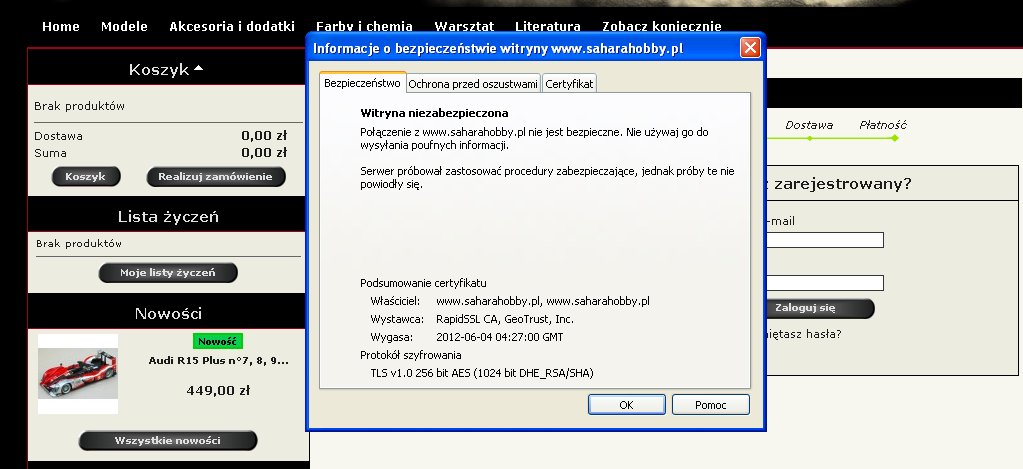Screen dimensions: 1023x469
Task: Click the 449,00 zł price
Action: point(218,391)
